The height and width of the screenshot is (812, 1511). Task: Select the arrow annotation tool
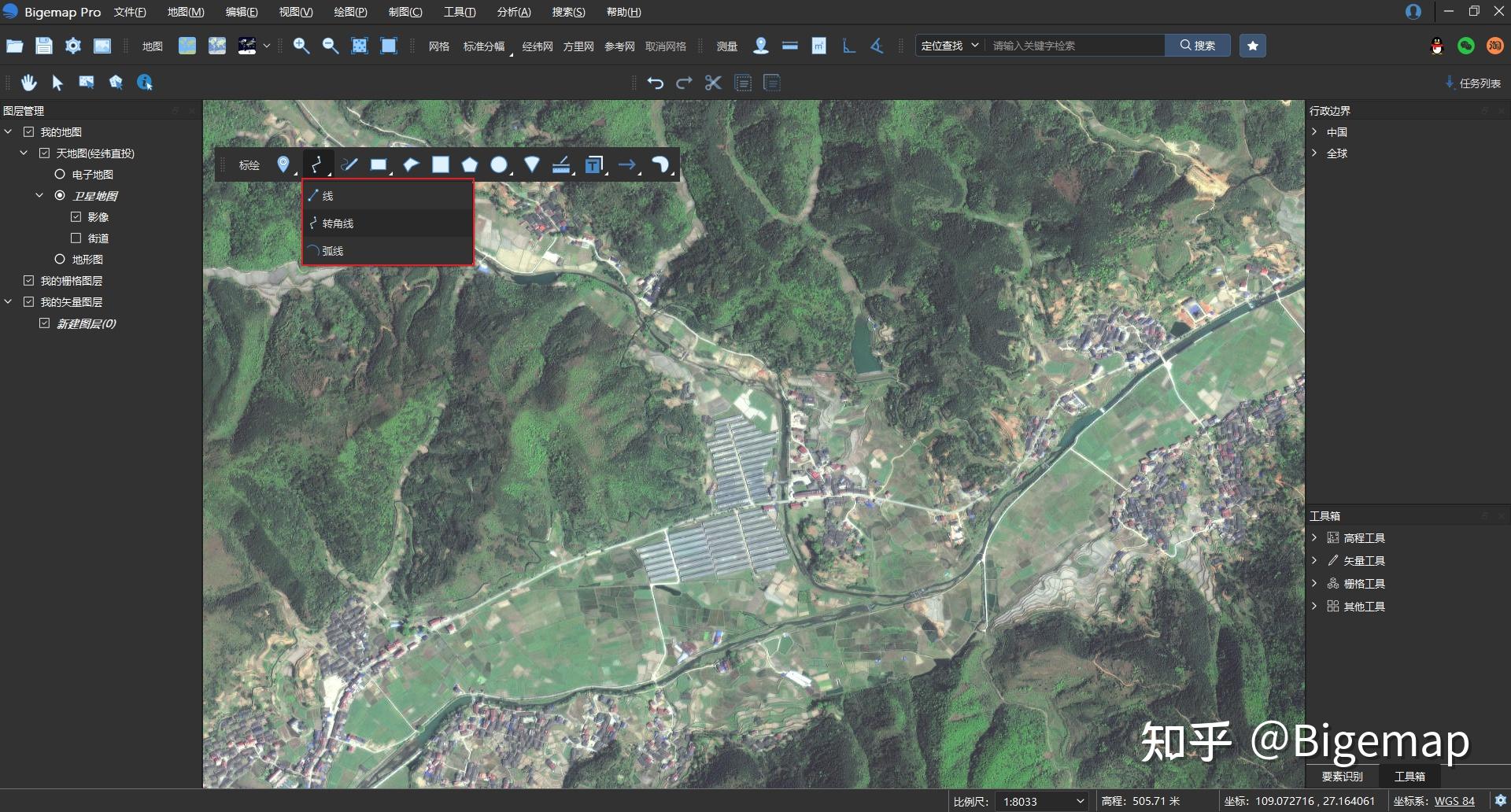tap(627, 164)
